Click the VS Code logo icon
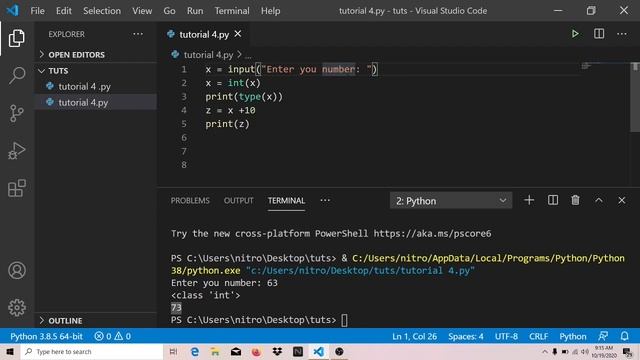The height and width of the screenshot is (360, 640). coord(13,10)
